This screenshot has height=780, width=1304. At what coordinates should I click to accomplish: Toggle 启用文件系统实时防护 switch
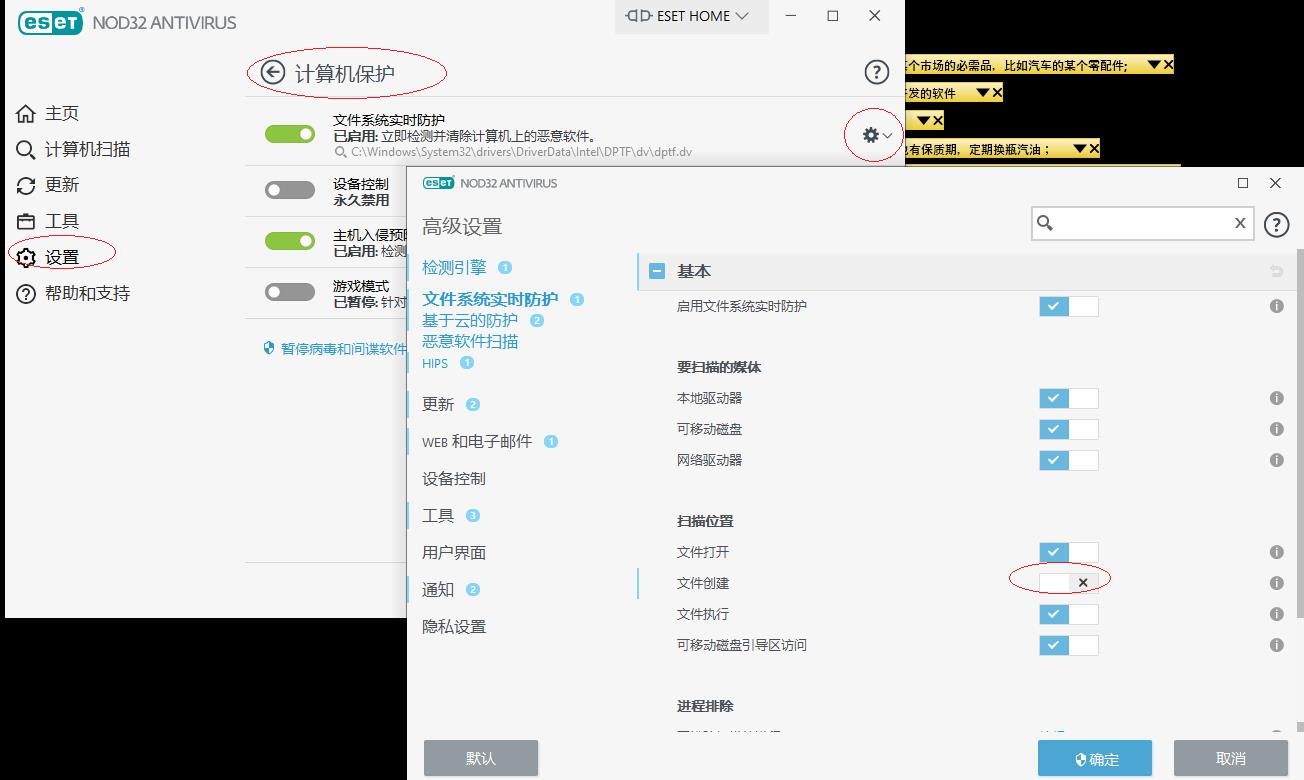pos(1069,306)
